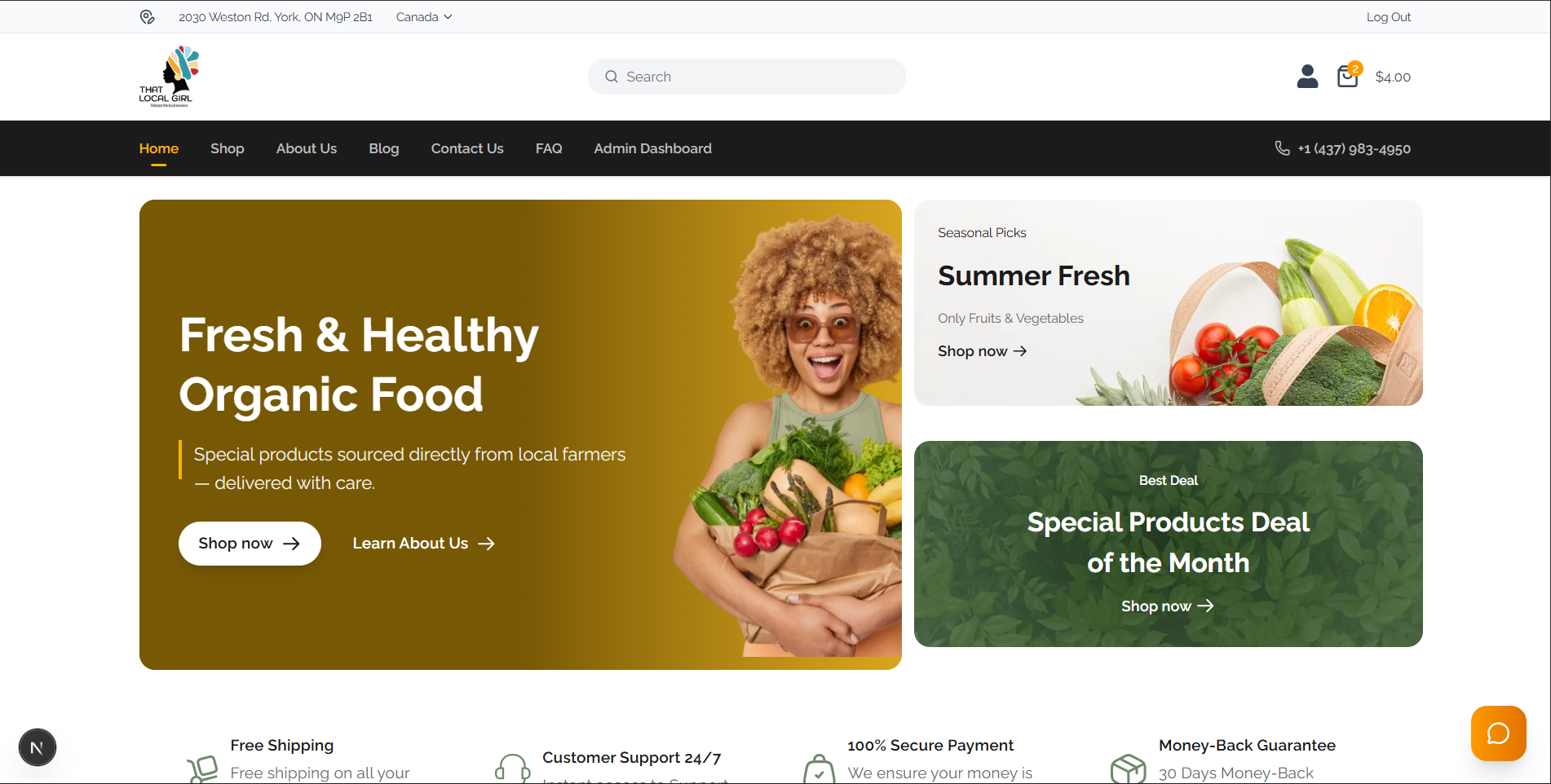This screenshot has width=1551, height=784.
Task: Click Log Out link
Action: 1389,17
